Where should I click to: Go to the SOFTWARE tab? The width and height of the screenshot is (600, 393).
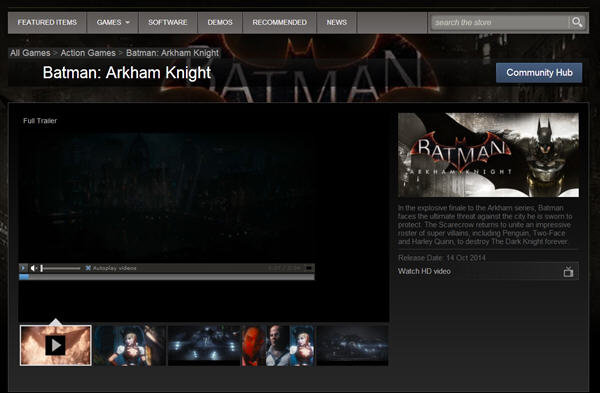tap(168, 23)
